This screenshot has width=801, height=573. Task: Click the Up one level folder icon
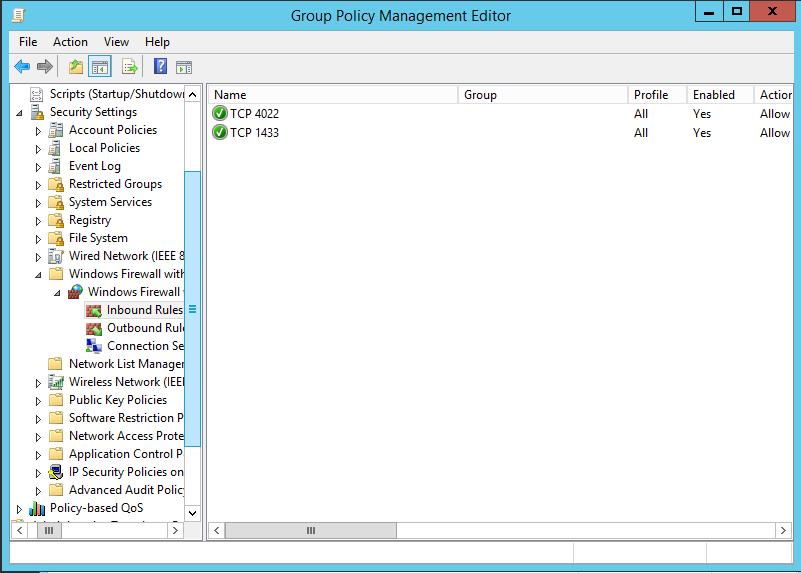point(76,66)
